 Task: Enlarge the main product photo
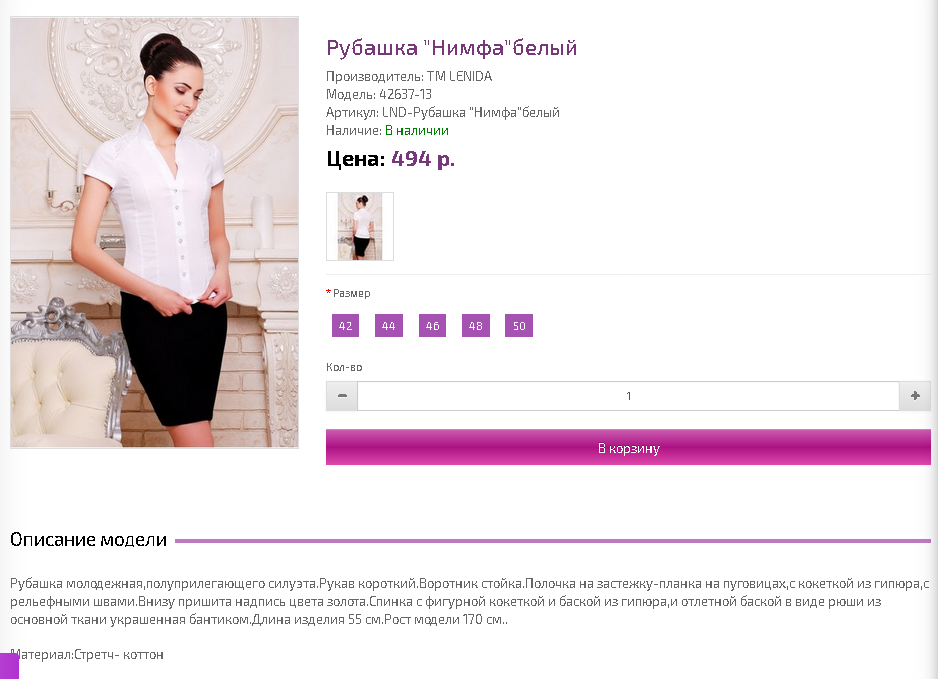click(x=154, y=232)
